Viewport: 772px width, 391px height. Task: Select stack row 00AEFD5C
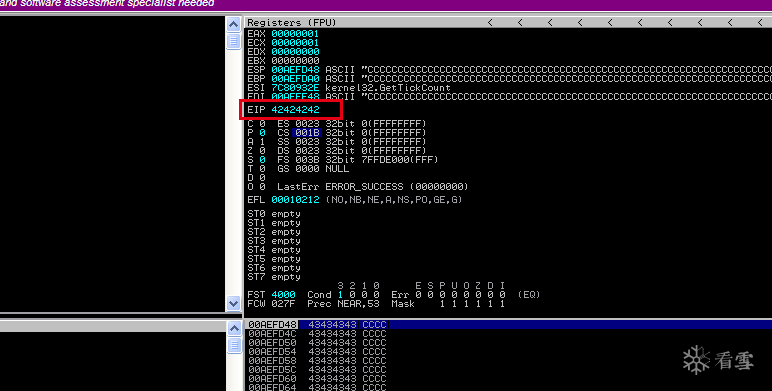(317, 369)
